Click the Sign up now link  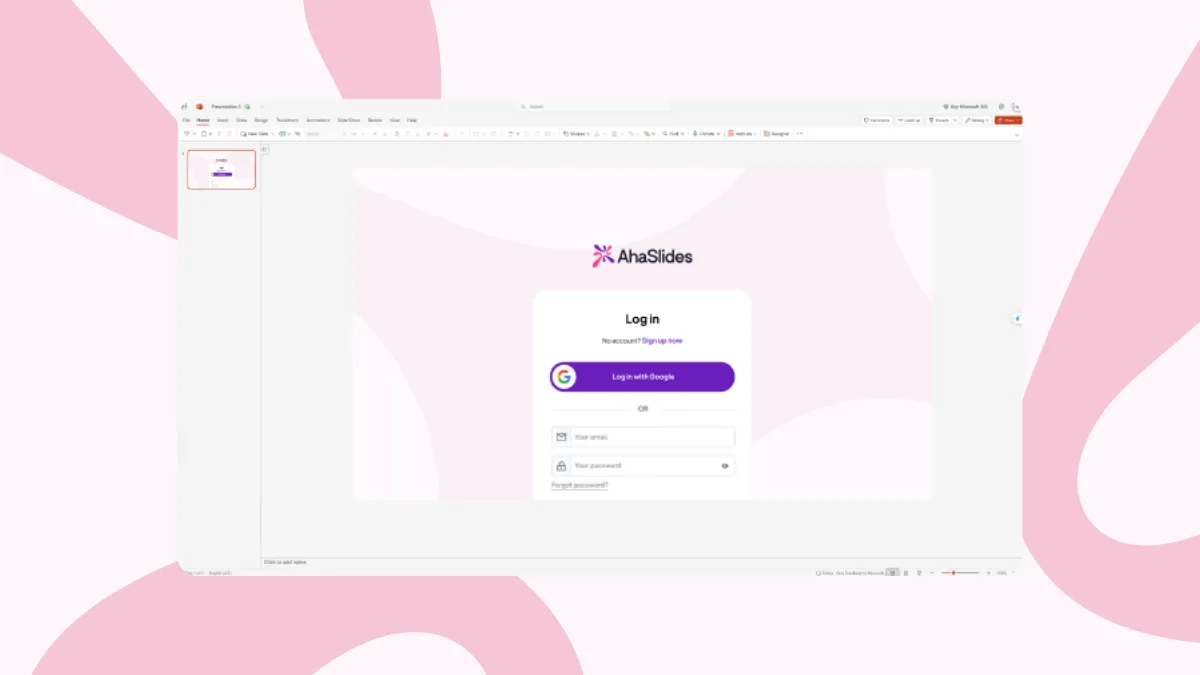(665, 340)
